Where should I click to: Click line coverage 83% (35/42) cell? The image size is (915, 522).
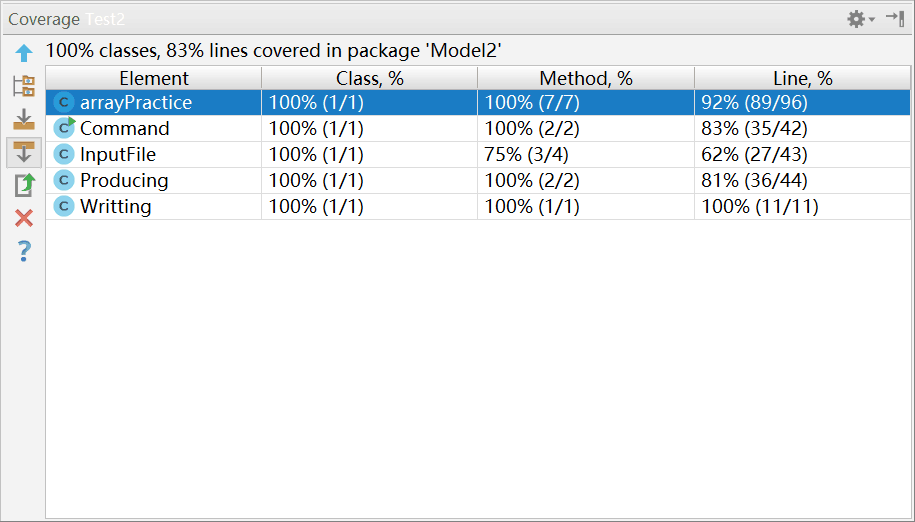pos(802,128)
